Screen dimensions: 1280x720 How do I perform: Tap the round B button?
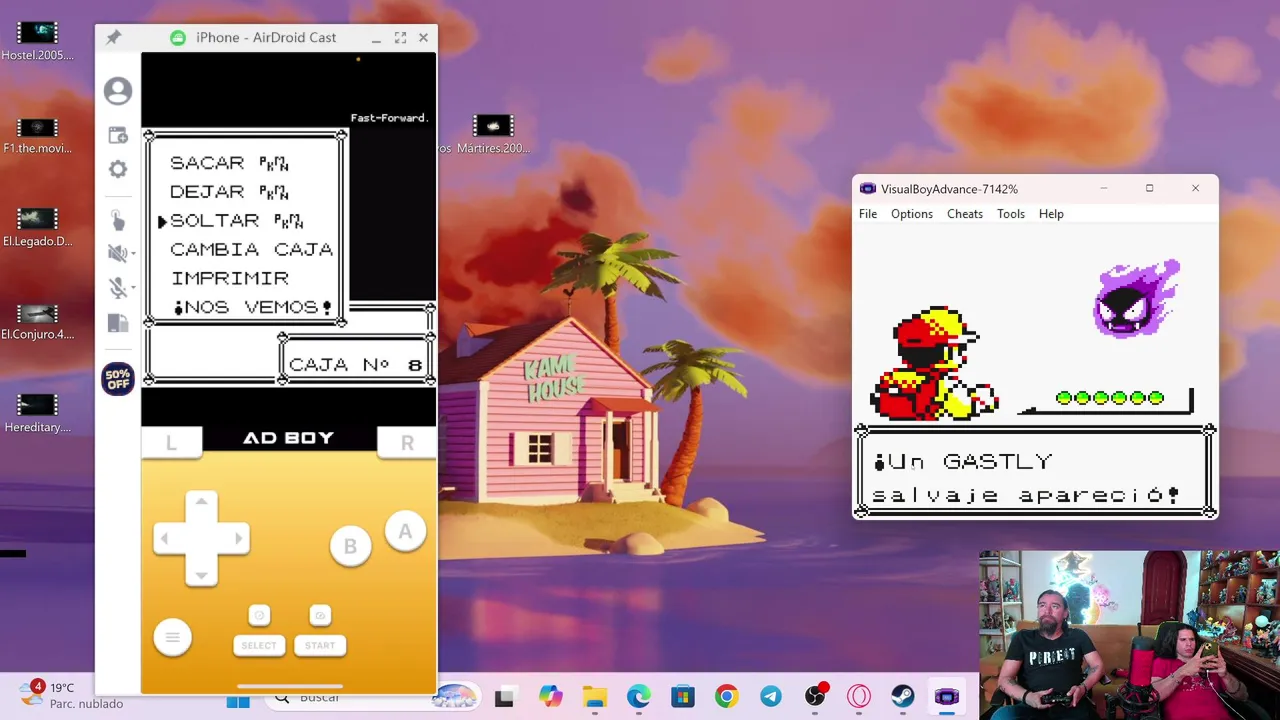tap(350, 546)
